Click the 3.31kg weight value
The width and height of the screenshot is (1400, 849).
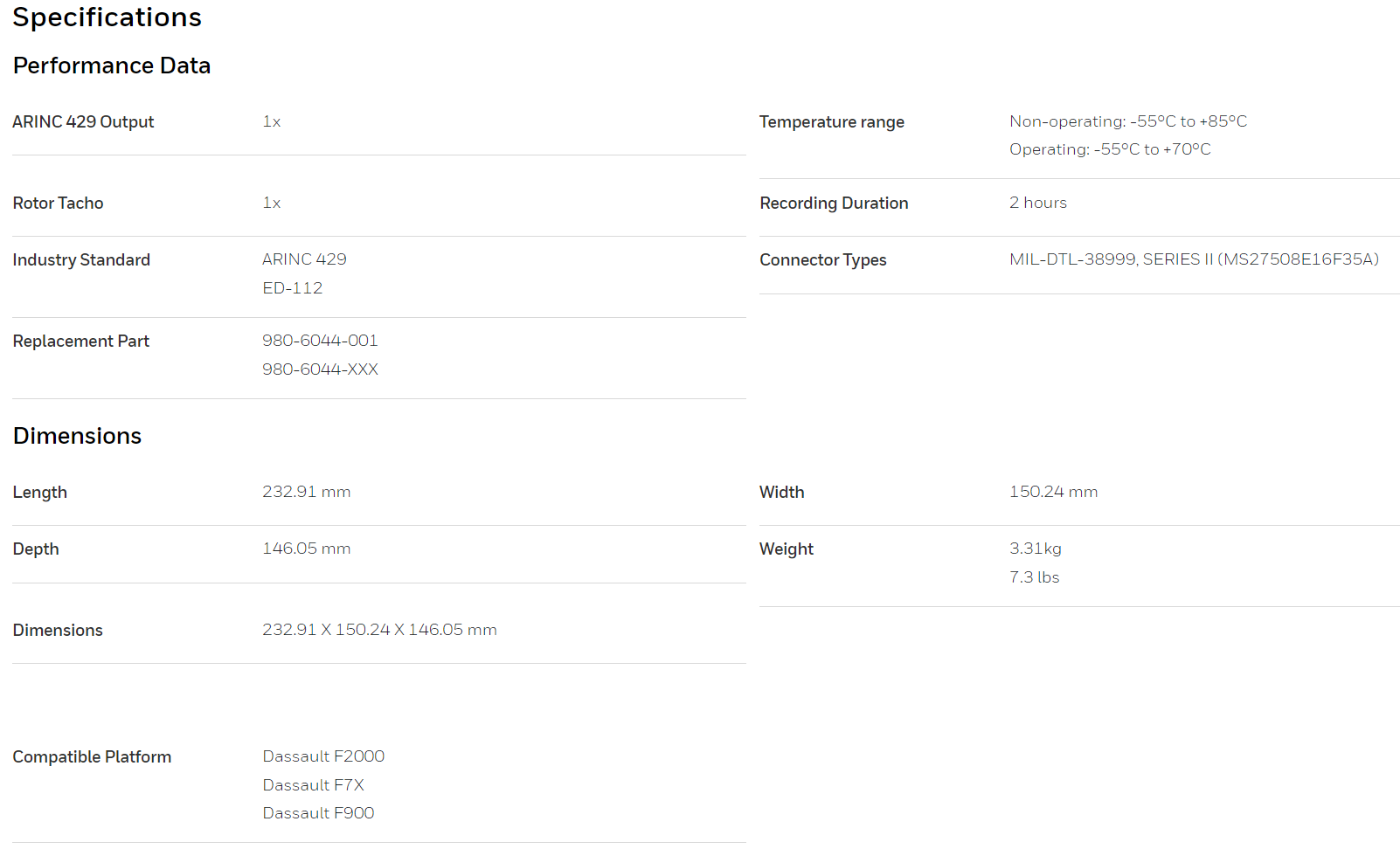(x=1036, y=549)
